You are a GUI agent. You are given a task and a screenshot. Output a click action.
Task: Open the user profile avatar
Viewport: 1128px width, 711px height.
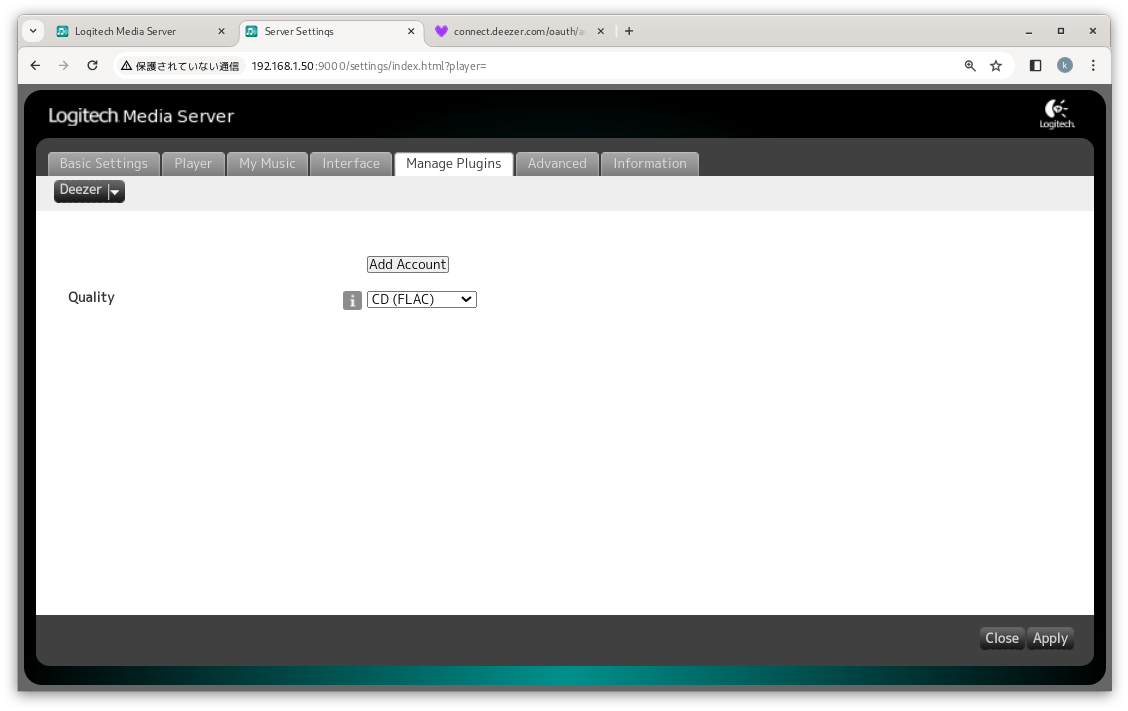pos(1065,65)
